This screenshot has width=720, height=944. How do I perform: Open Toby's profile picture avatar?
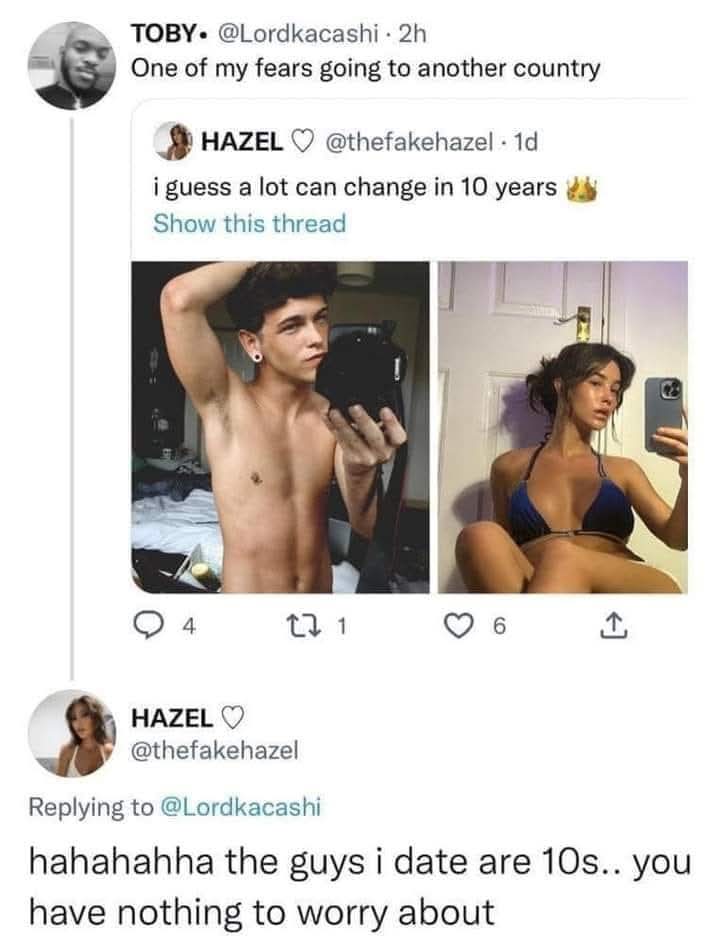(x=68, y=66)
